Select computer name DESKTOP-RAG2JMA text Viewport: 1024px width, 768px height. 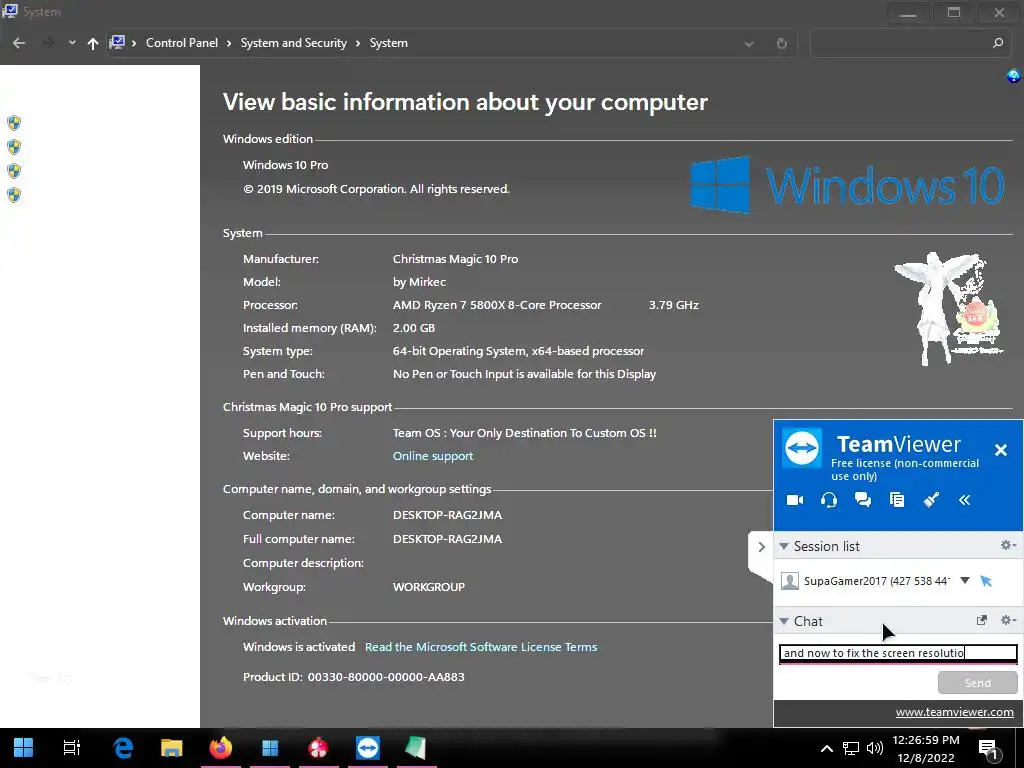click(x=447, y=515)
